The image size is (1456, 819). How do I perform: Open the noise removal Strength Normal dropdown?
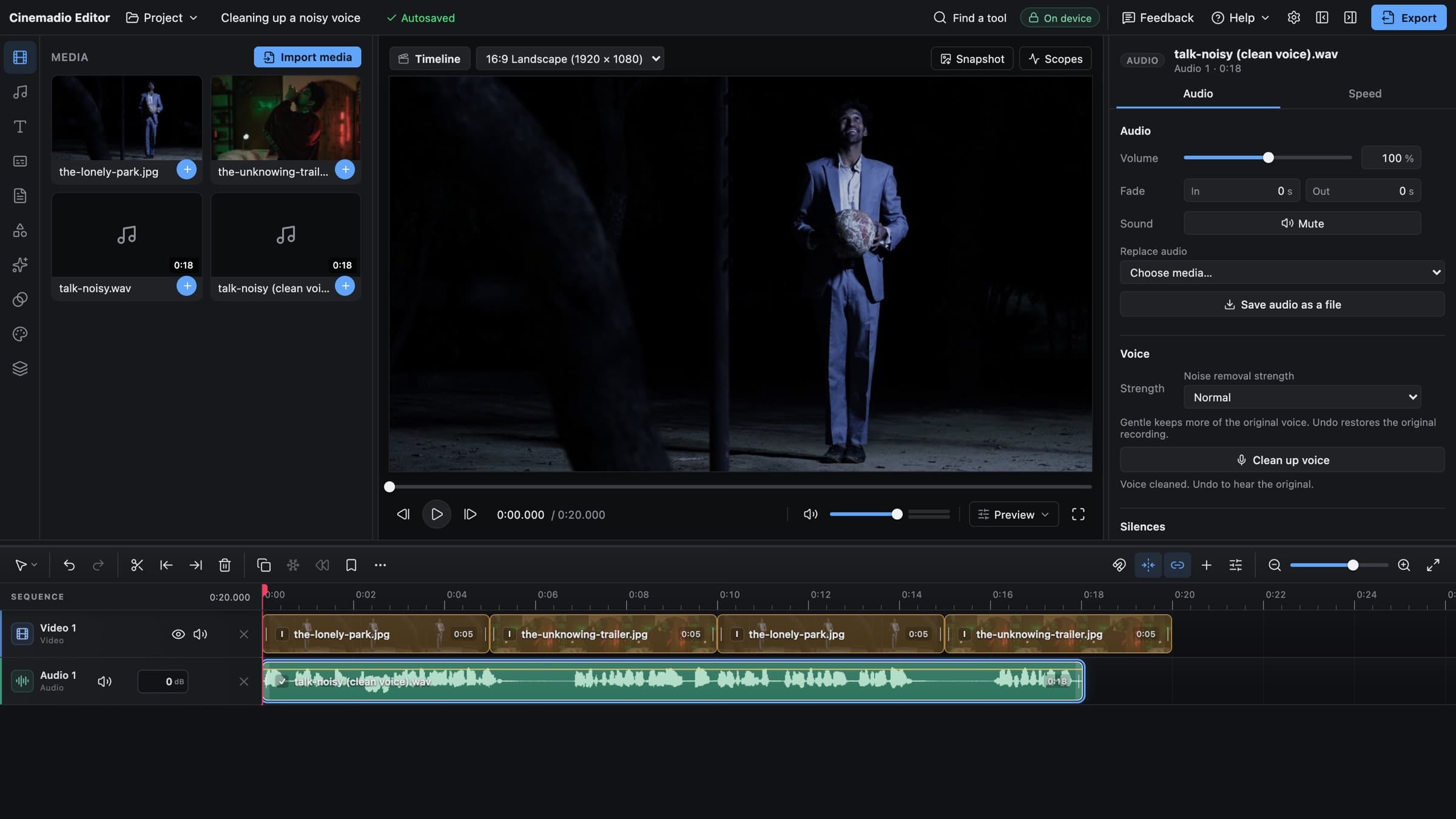click(1302, 397)
